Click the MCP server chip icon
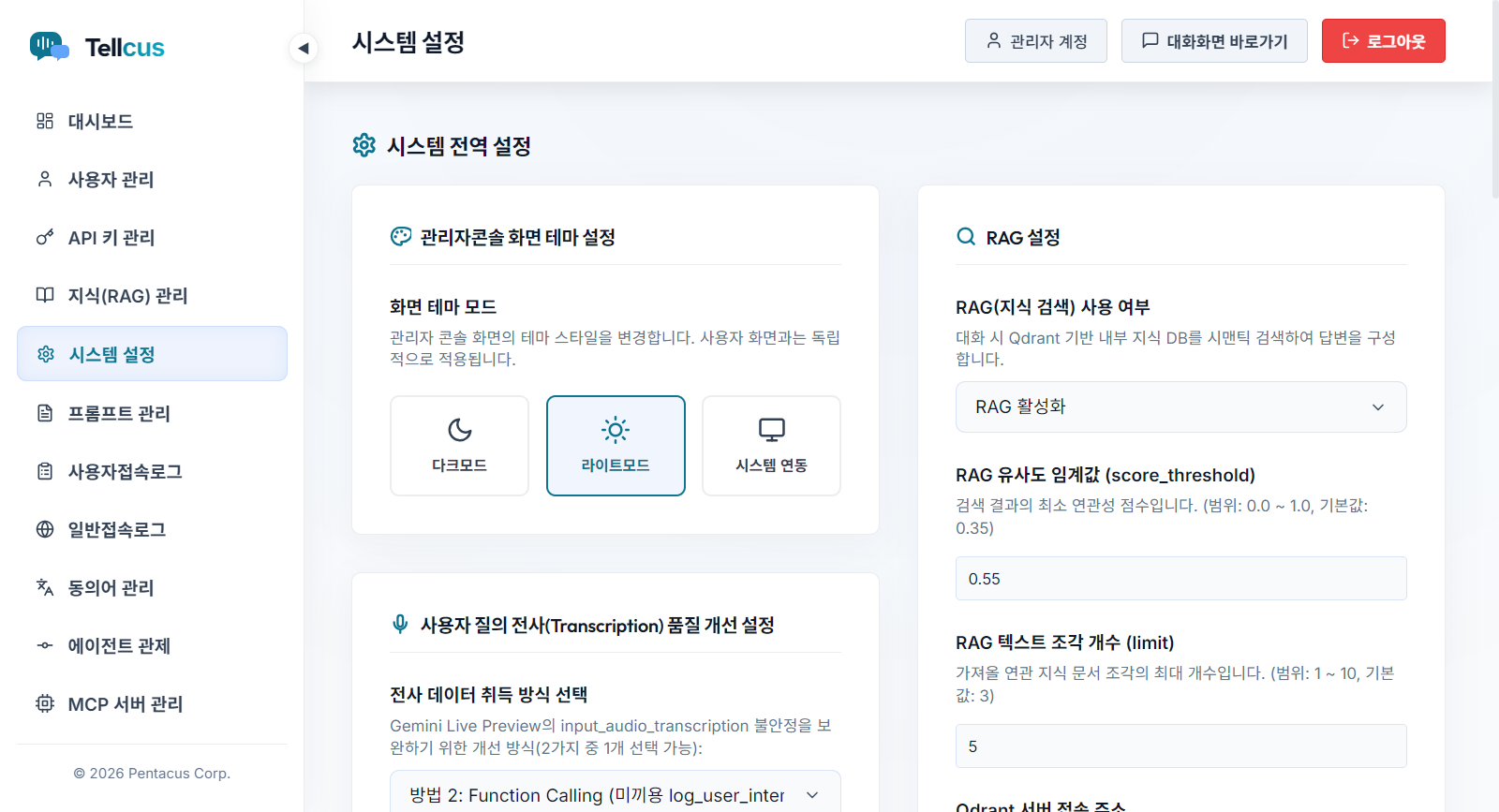The width and height of the screenshot is (1499, 812). point(45,703)
